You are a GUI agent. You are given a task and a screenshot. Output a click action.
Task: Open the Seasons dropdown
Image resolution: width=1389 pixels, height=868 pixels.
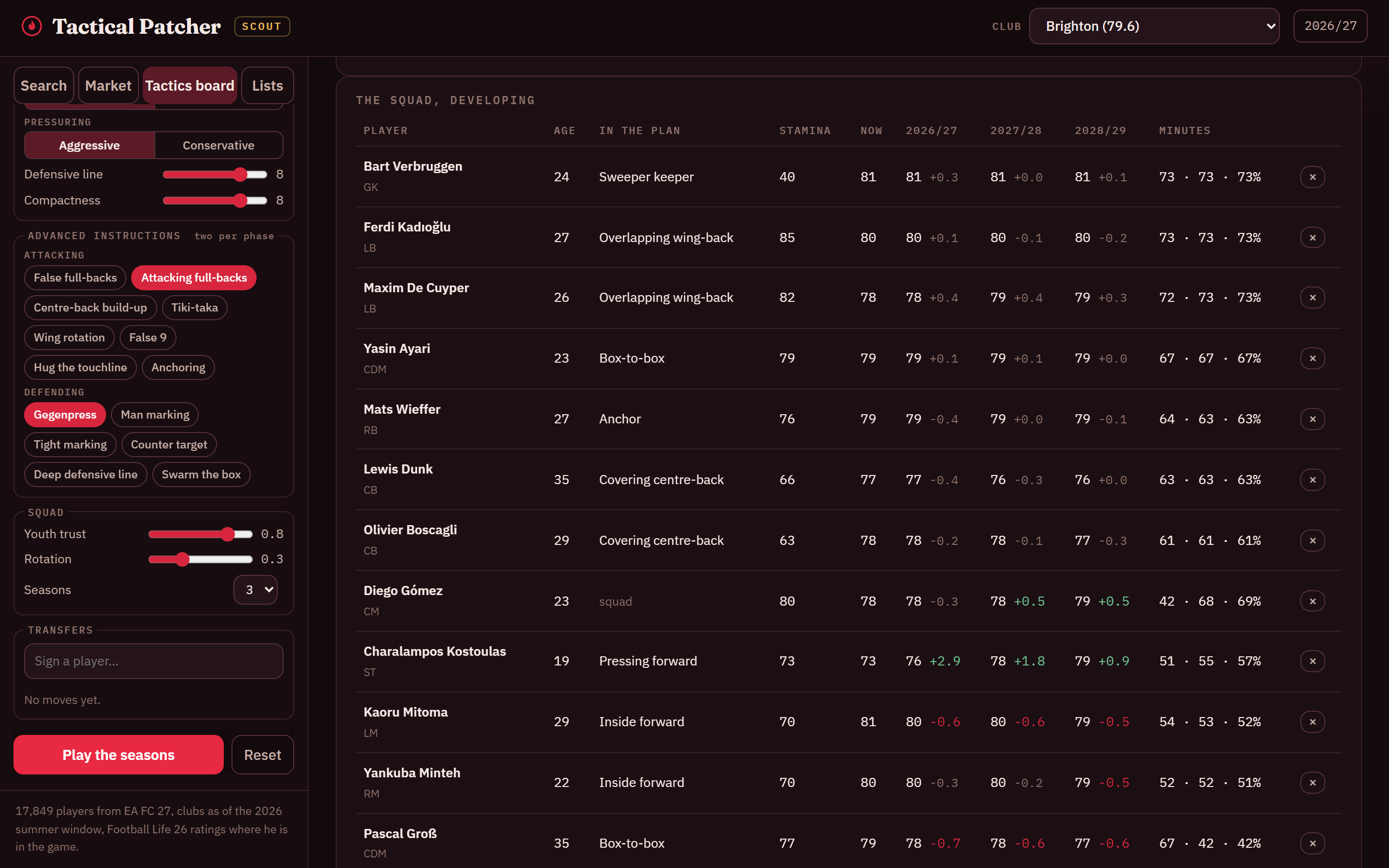(x=256, y=590)
